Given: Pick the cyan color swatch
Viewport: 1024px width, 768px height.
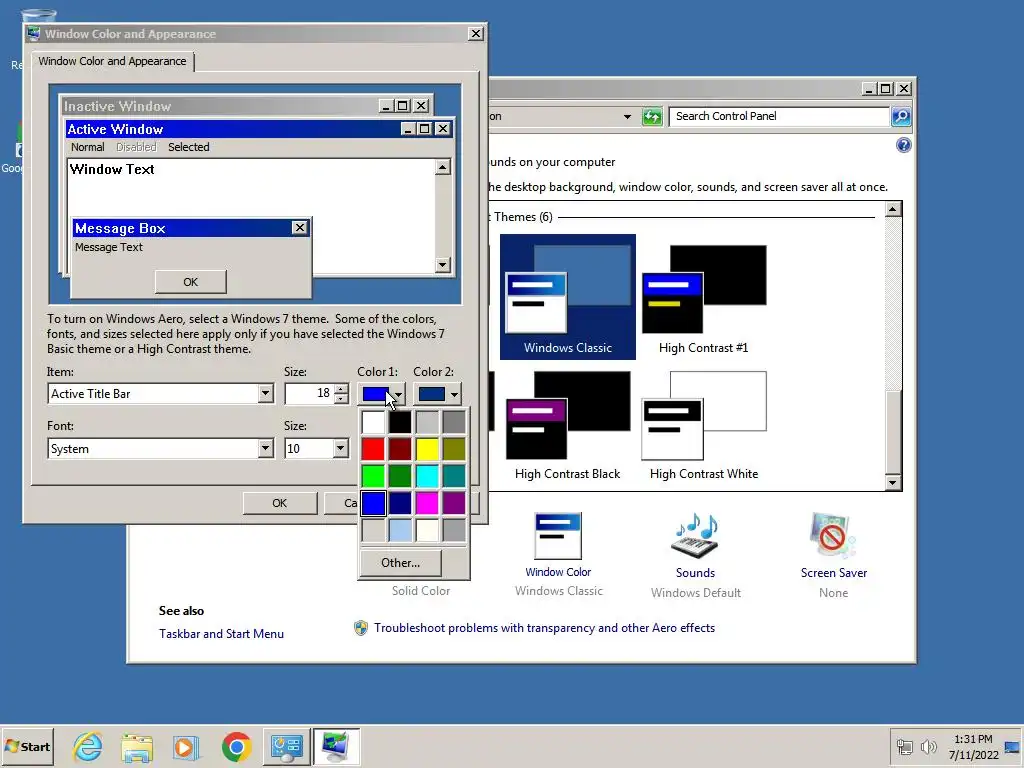Looking at the screenshot, I should click(x=427, y=475).
